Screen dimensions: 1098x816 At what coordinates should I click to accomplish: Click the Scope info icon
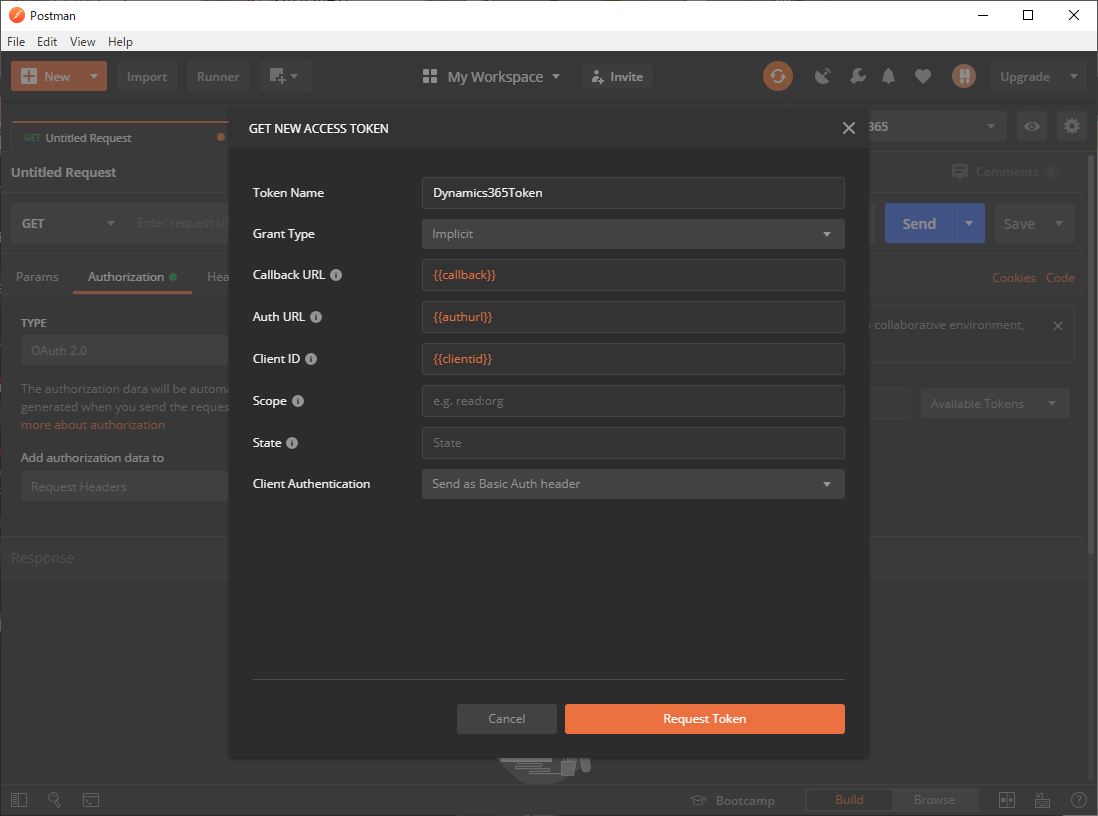[x=298, y=401]
